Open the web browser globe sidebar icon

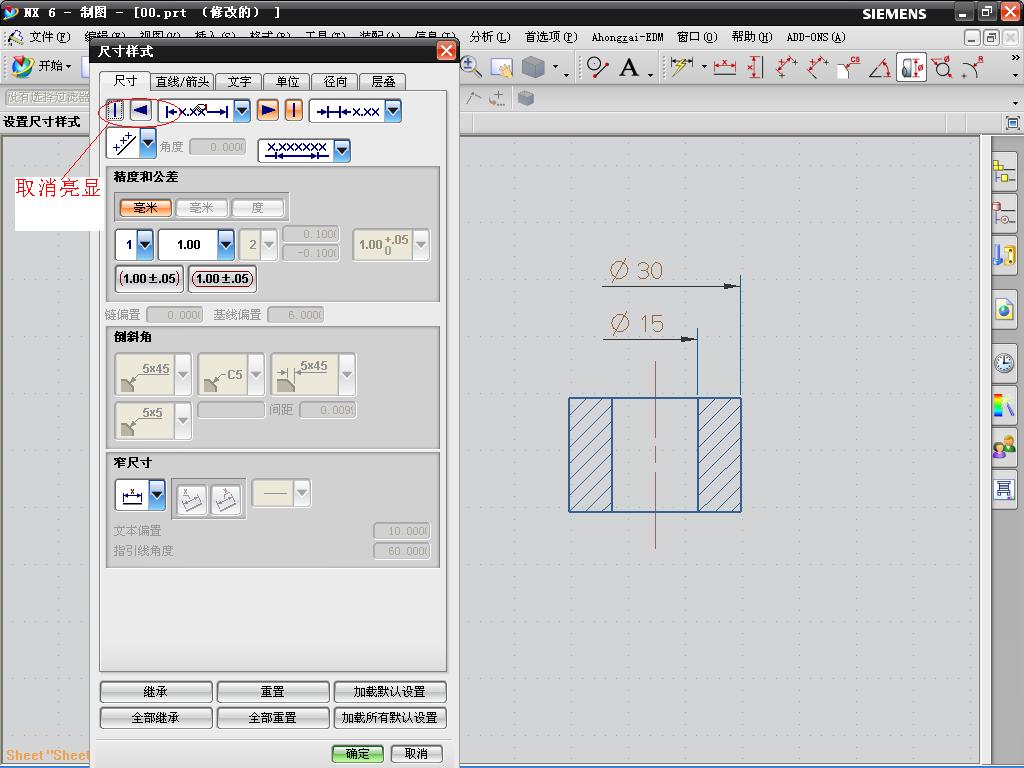click(x=1004, y=309)
